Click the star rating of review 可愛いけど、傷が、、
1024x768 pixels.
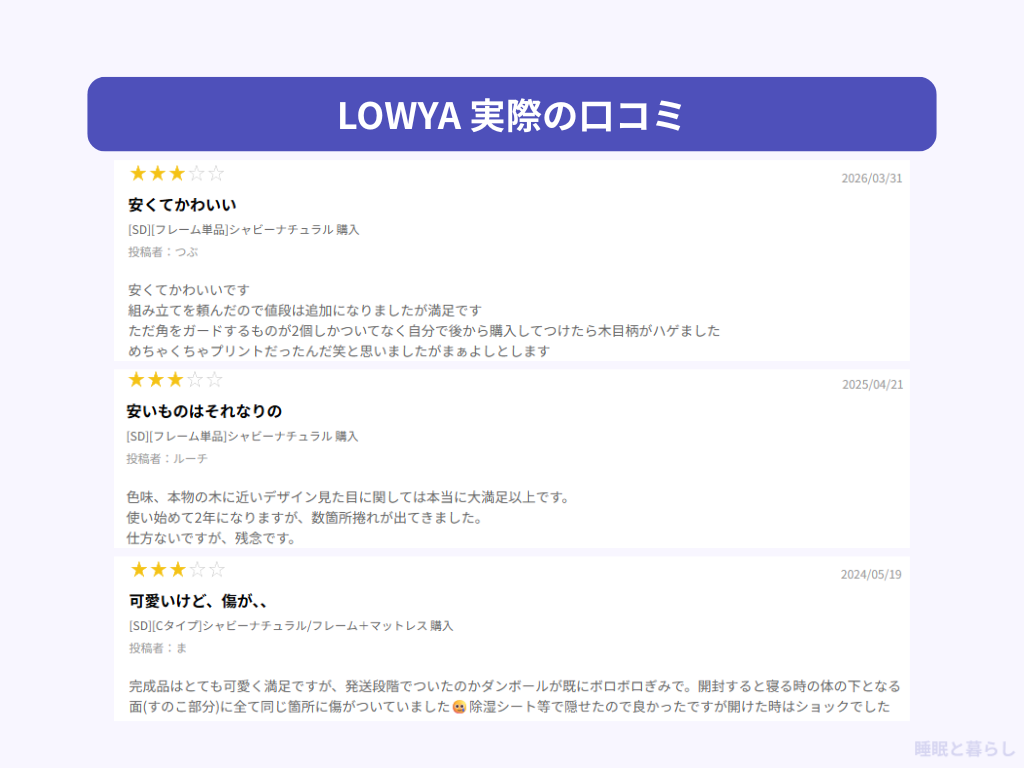point(178,570)
